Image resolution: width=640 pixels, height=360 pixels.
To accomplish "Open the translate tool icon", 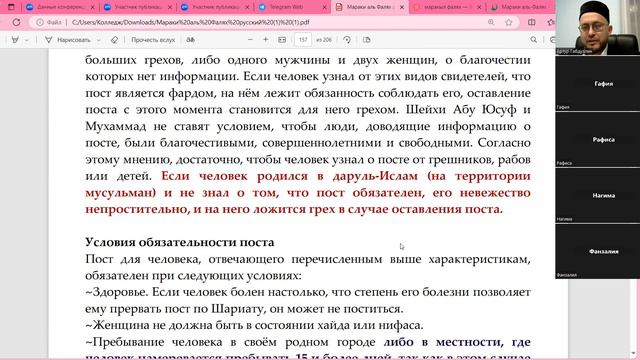I will 191,40.
